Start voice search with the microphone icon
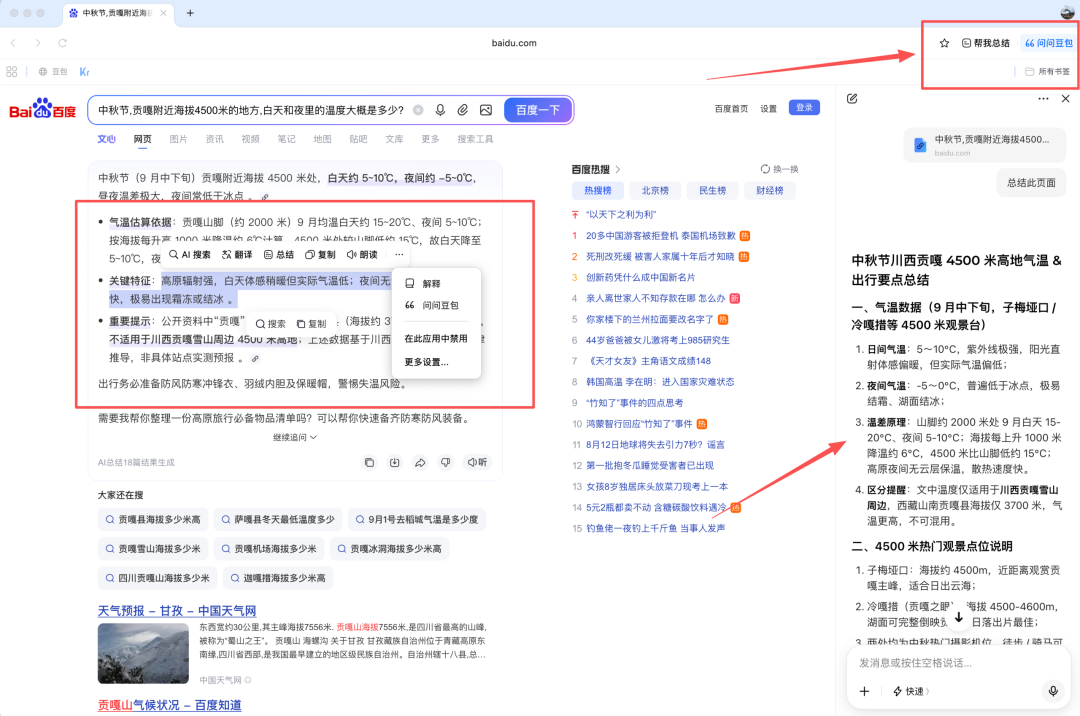 click(x=440, y=110)
